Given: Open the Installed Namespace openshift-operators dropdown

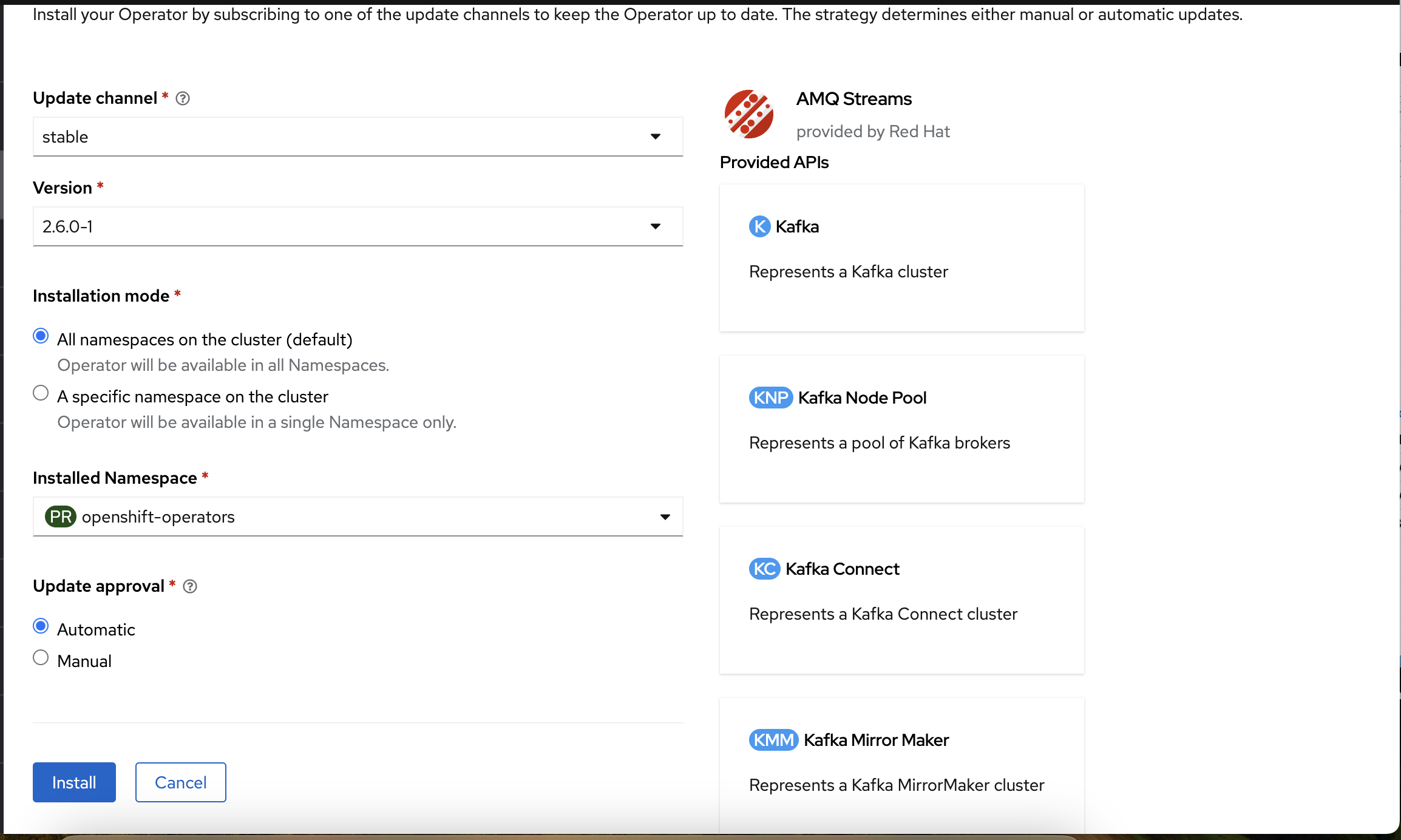Looking at the screenshot, I should [x=358, y=517].
